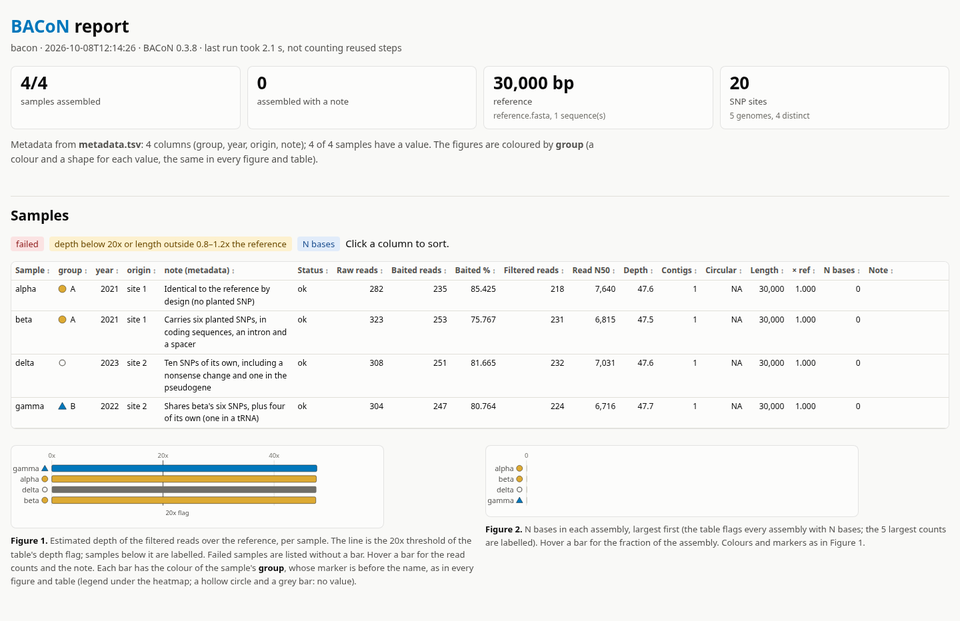960x621 pixels.
Task: Click alpha's circle marker in Figure 1
Action: click(x=45, y=479)
